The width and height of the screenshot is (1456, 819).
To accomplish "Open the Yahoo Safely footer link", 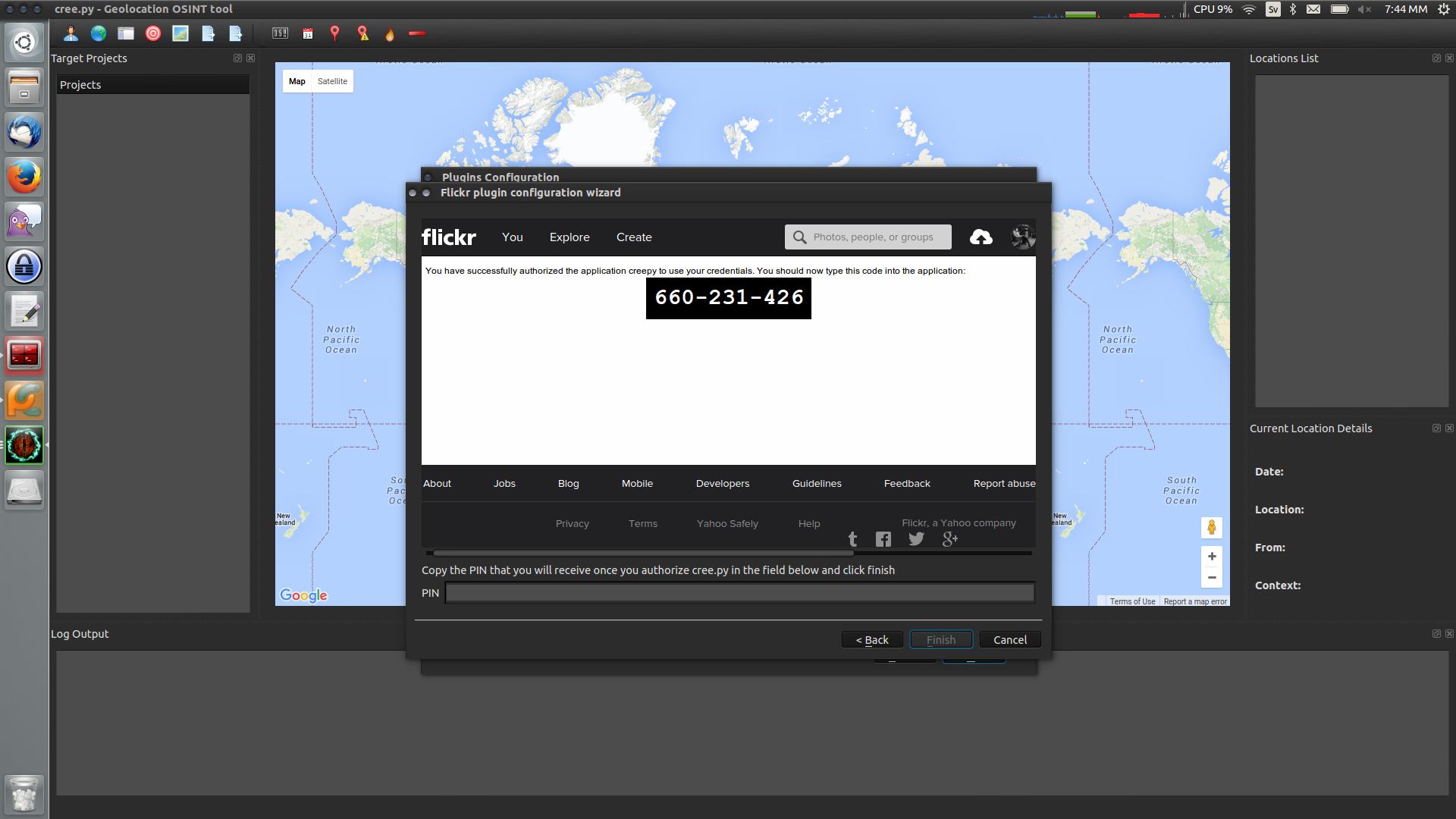I will pos(727,524).
